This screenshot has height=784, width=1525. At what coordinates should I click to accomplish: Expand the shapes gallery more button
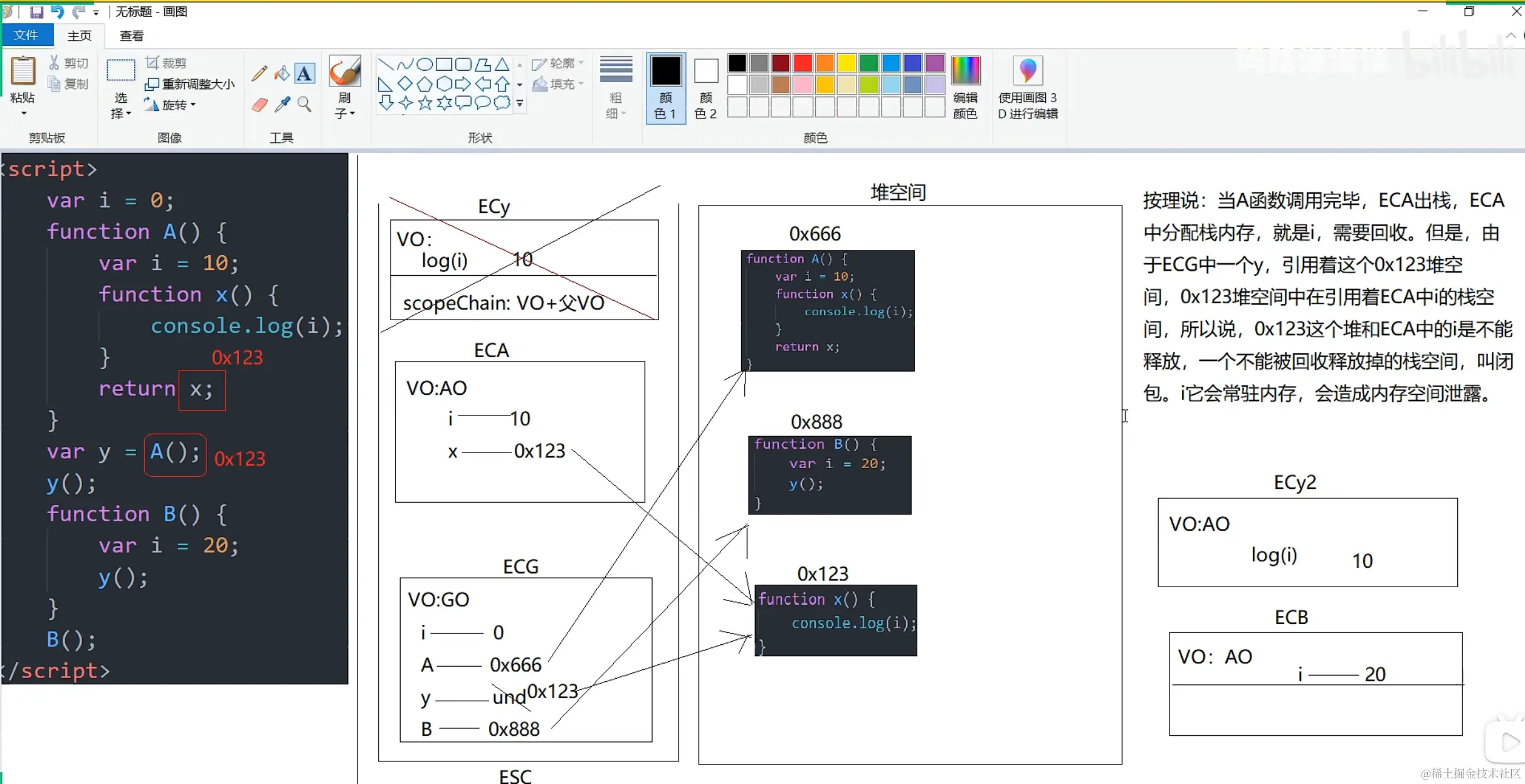(520, 104)
